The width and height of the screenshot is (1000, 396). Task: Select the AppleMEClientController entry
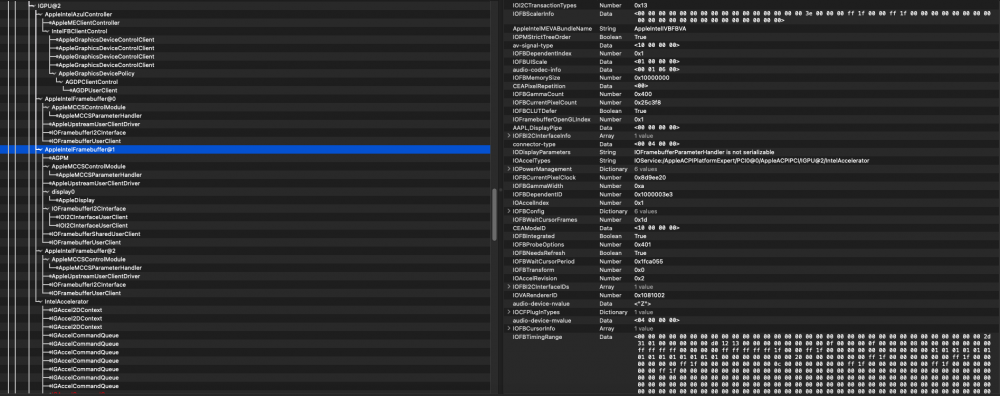pyautogui.click(x=85, y=22)
